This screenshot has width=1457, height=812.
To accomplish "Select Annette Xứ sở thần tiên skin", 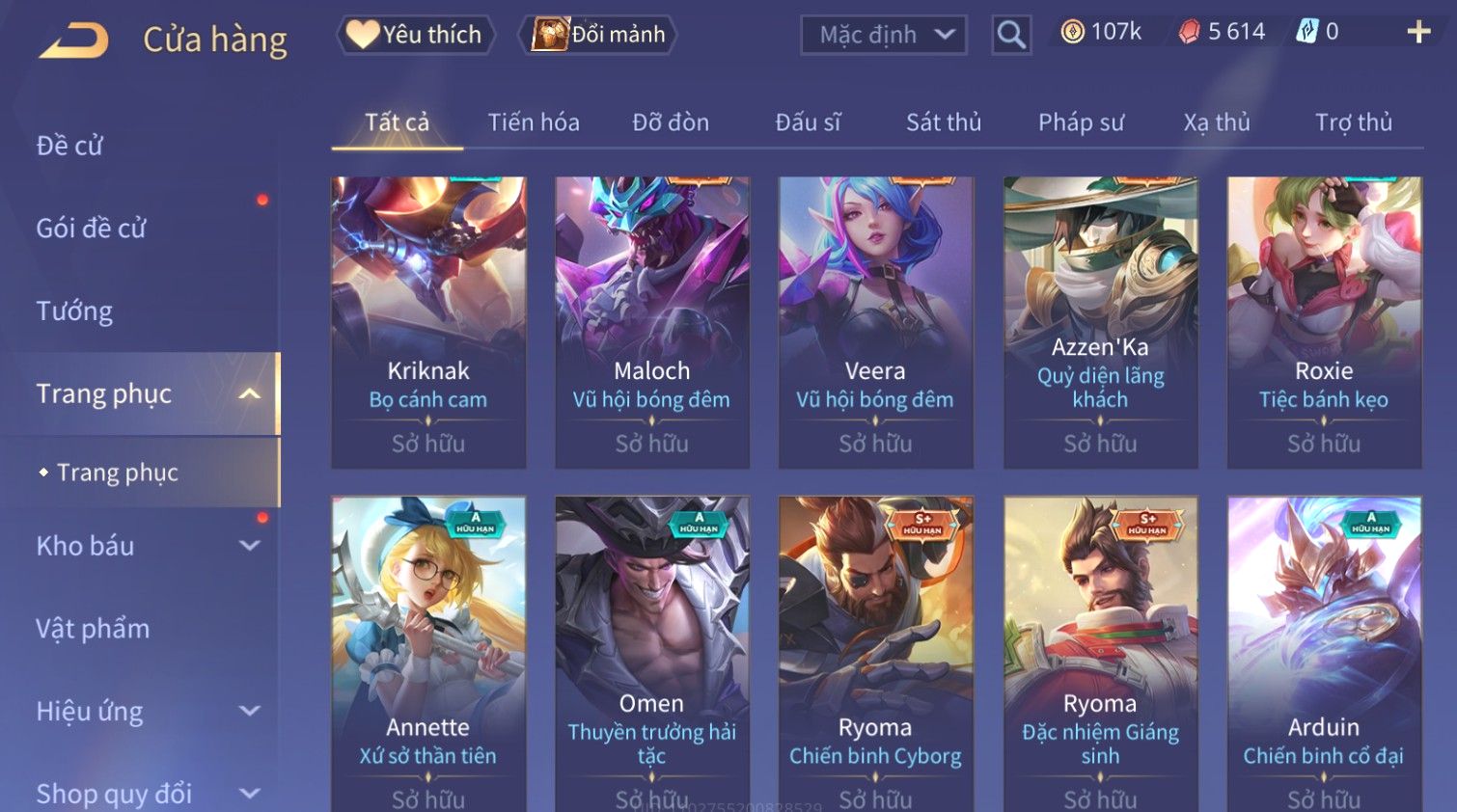I will point(428,654).
